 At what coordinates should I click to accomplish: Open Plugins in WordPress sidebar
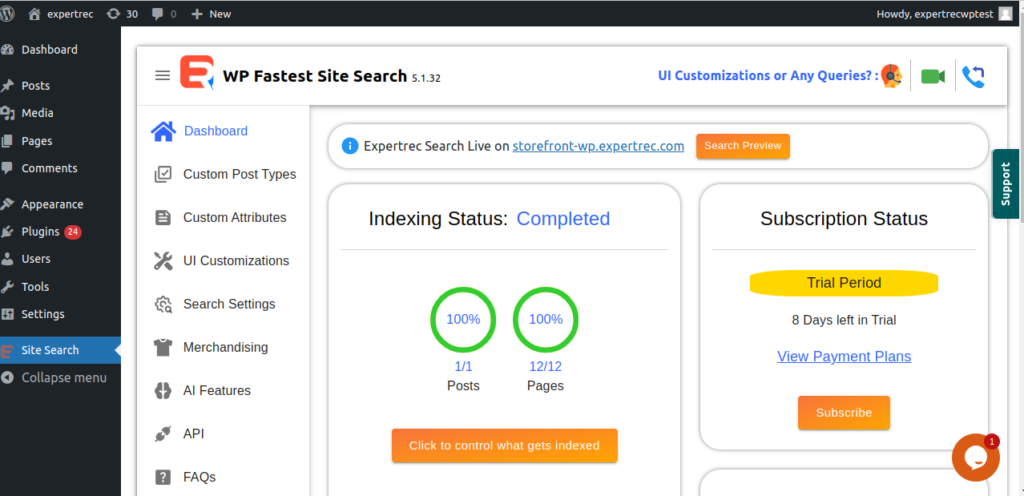pos(41,232)
